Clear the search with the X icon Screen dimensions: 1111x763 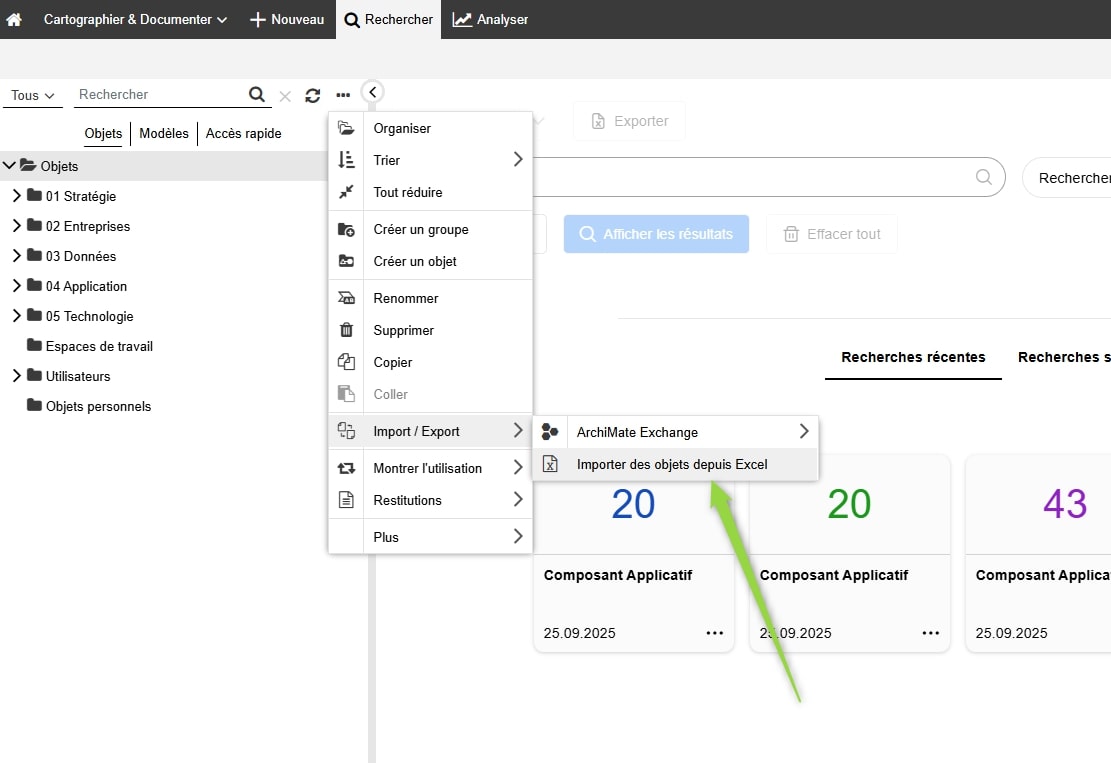285,96
